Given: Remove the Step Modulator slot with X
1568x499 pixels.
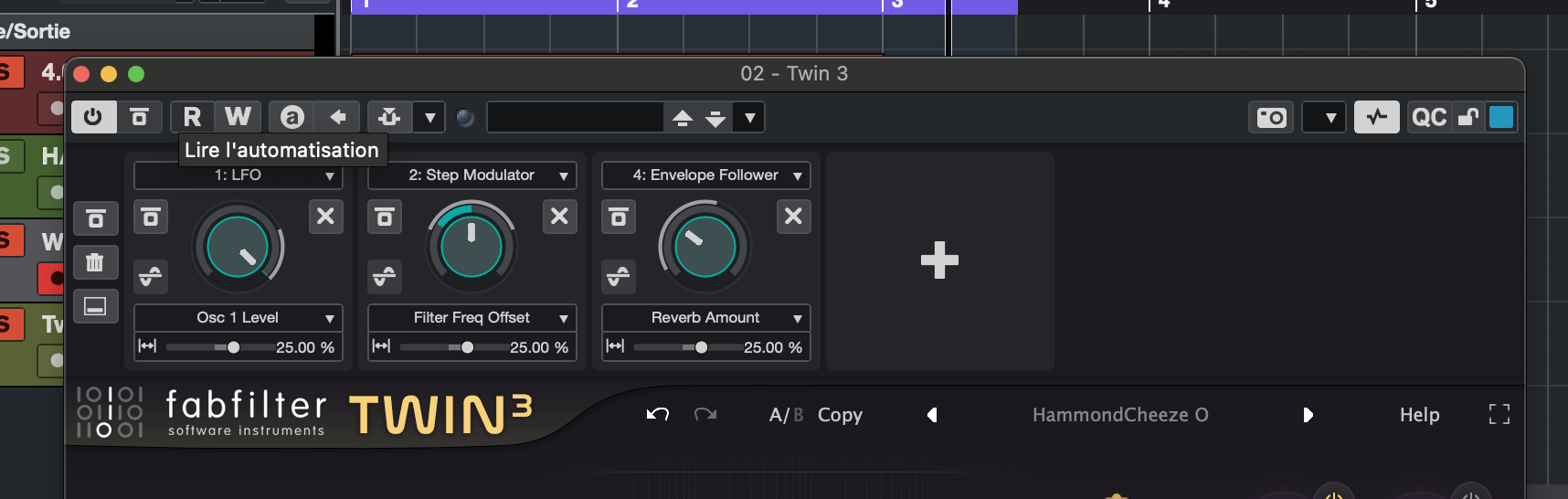Looking at the screenshot, I should click(559, 217).
